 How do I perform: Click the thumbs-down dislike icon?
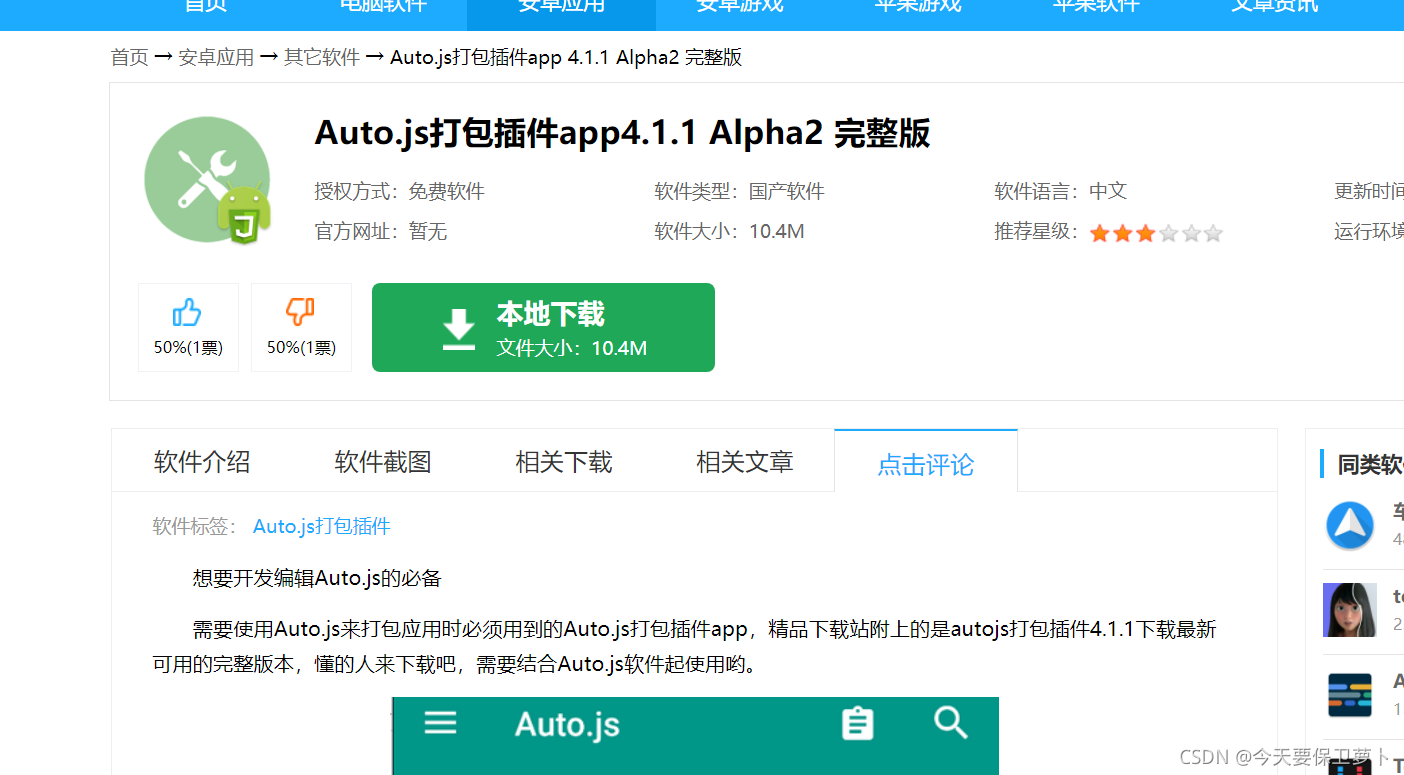tap(300, 312)
